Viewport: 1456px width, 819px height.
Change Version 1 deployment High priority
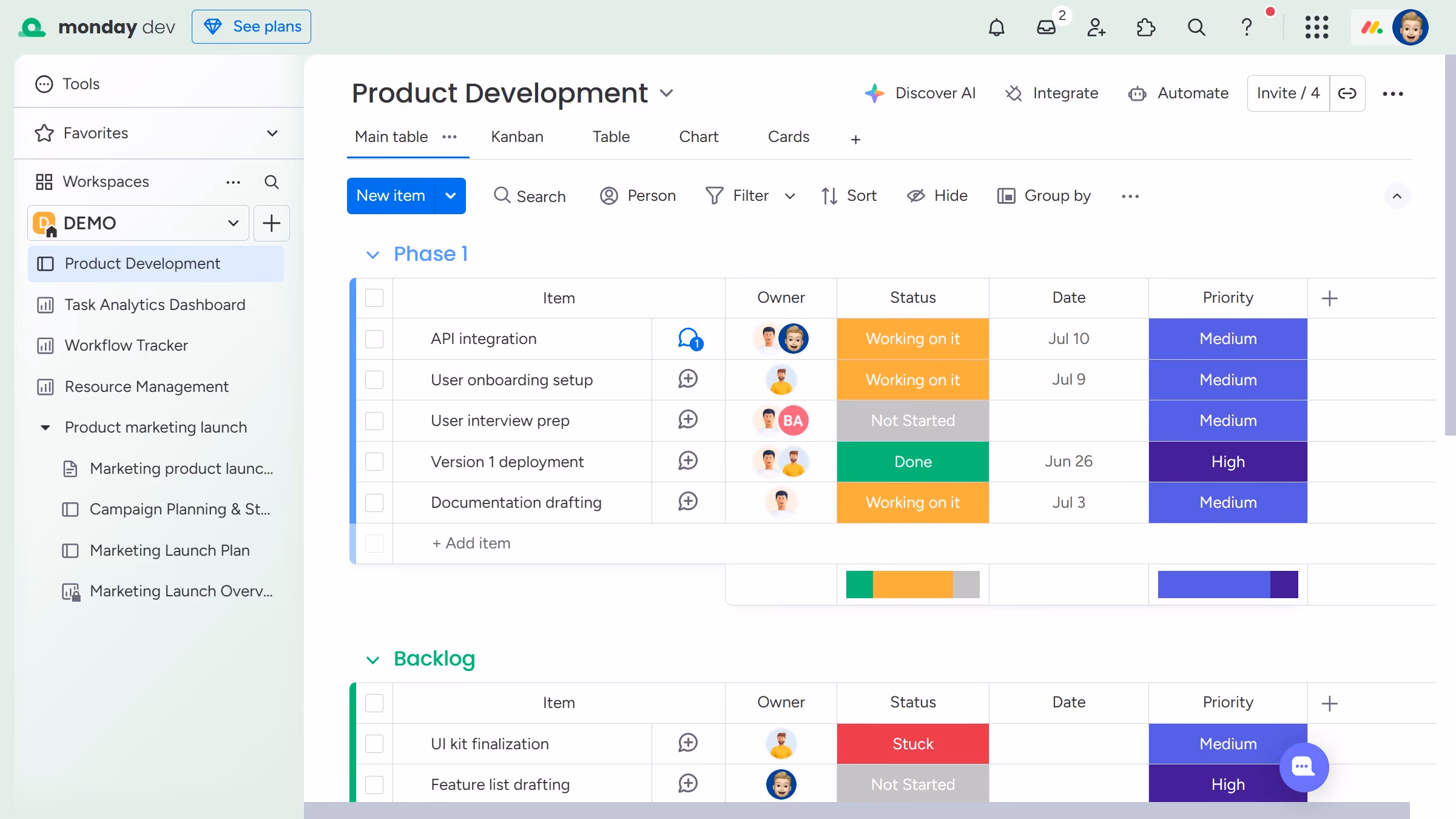(1228, 462)
